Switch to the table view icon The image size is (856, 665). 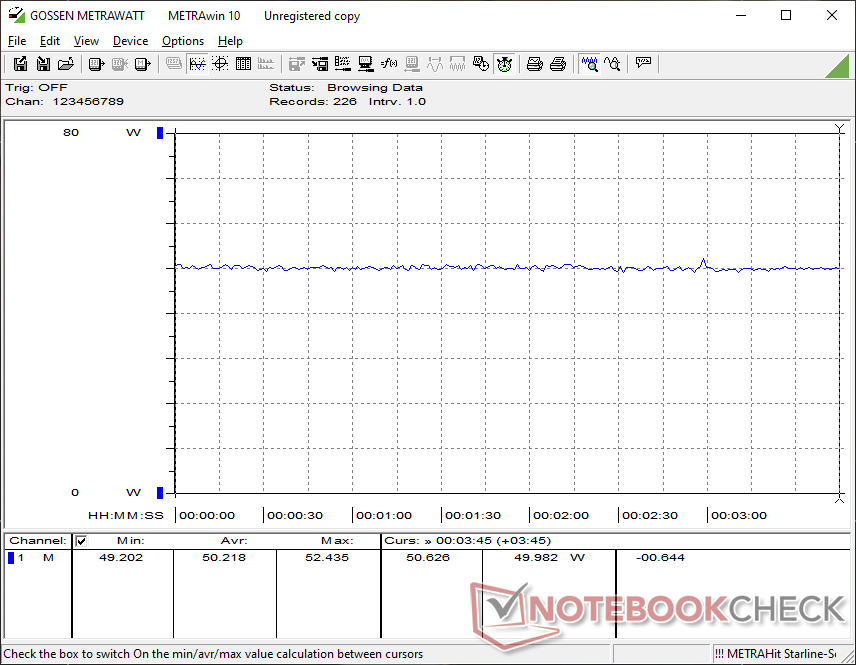click(242, 64)
